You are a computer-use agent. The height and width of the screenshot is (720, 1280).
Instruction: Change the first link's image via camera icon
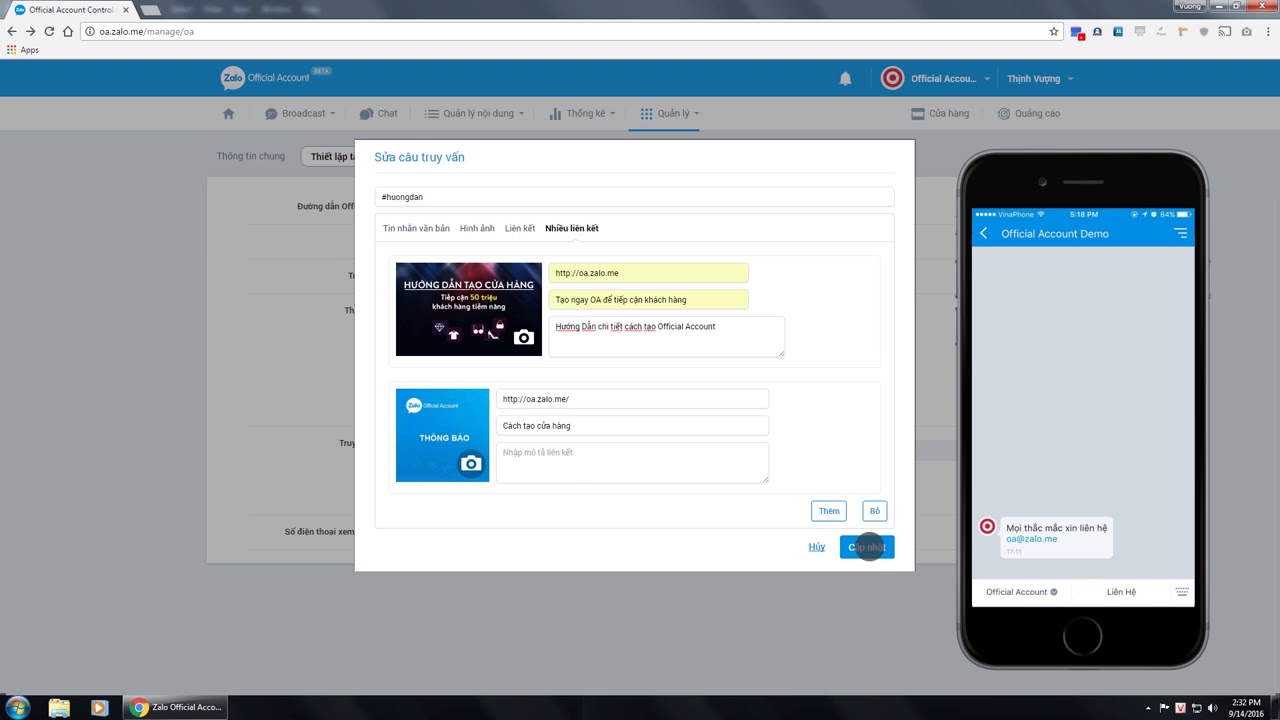523,338
